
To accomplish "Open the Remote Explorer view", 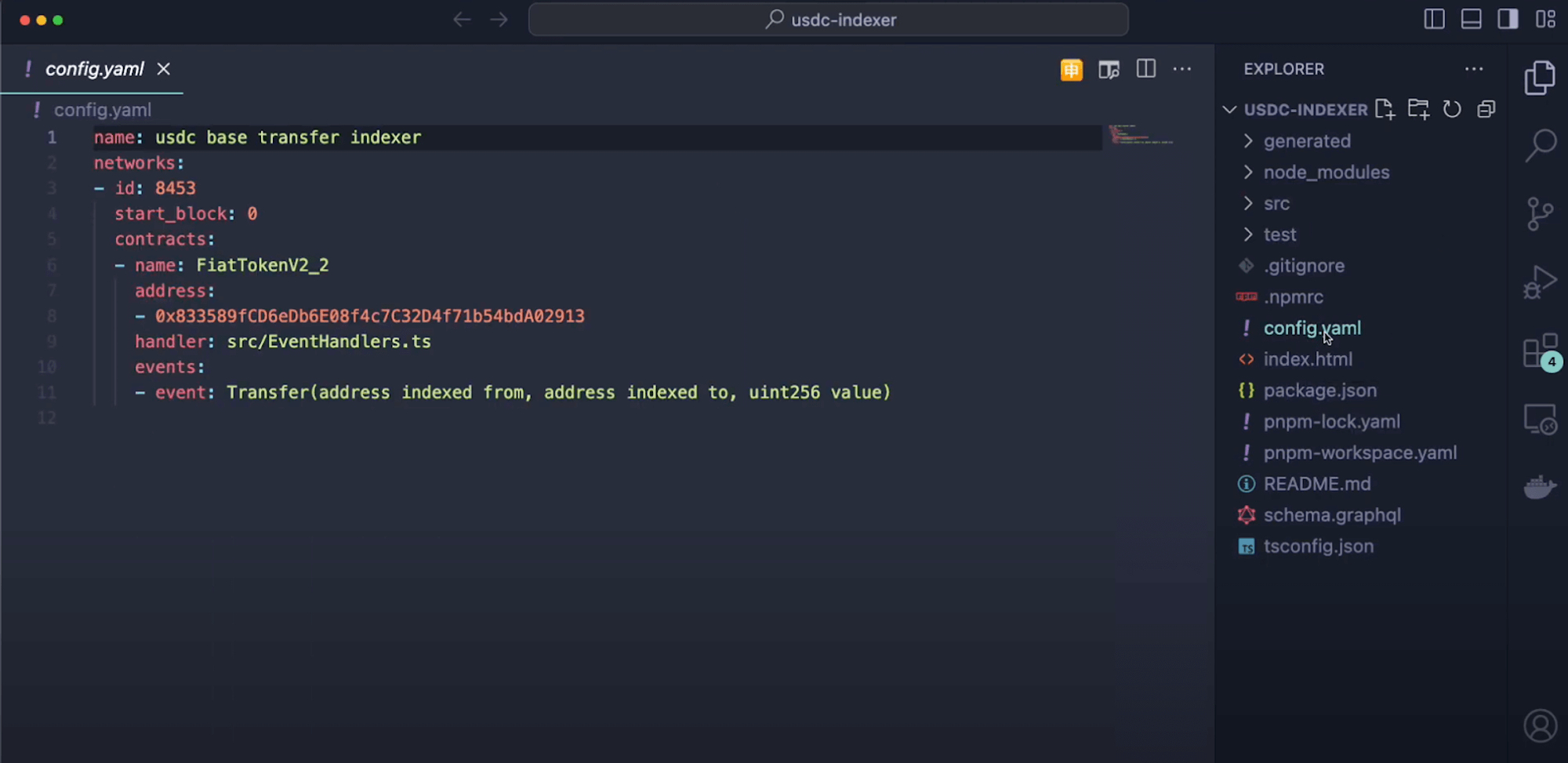I will coord(1540,420).
